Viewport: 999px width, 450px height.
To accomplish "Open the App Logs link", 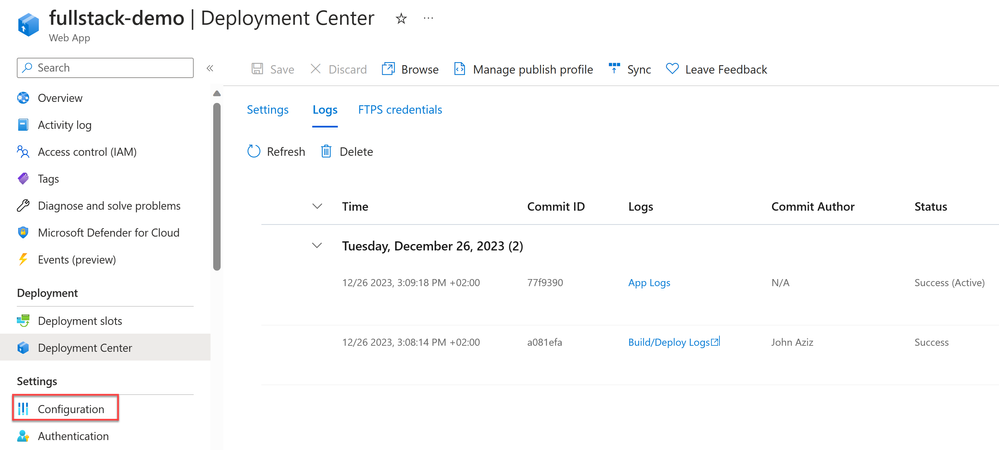I will [x=649, y=283].
